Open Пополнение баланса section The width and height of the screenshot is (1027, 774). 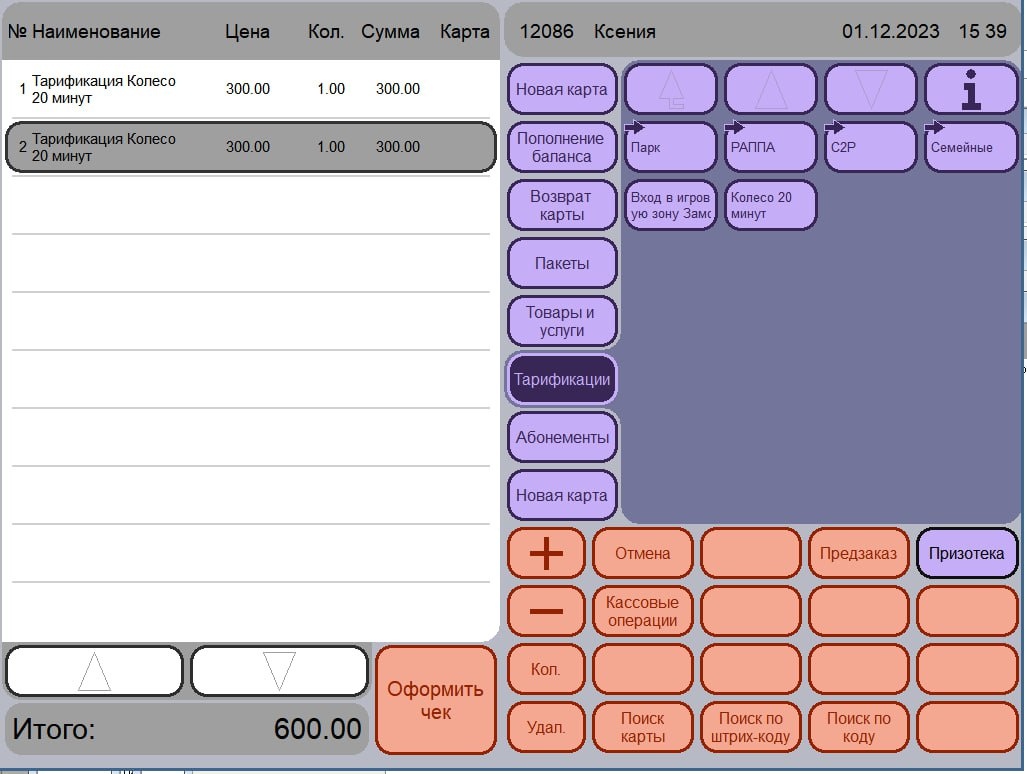click(x=562, y=147)
